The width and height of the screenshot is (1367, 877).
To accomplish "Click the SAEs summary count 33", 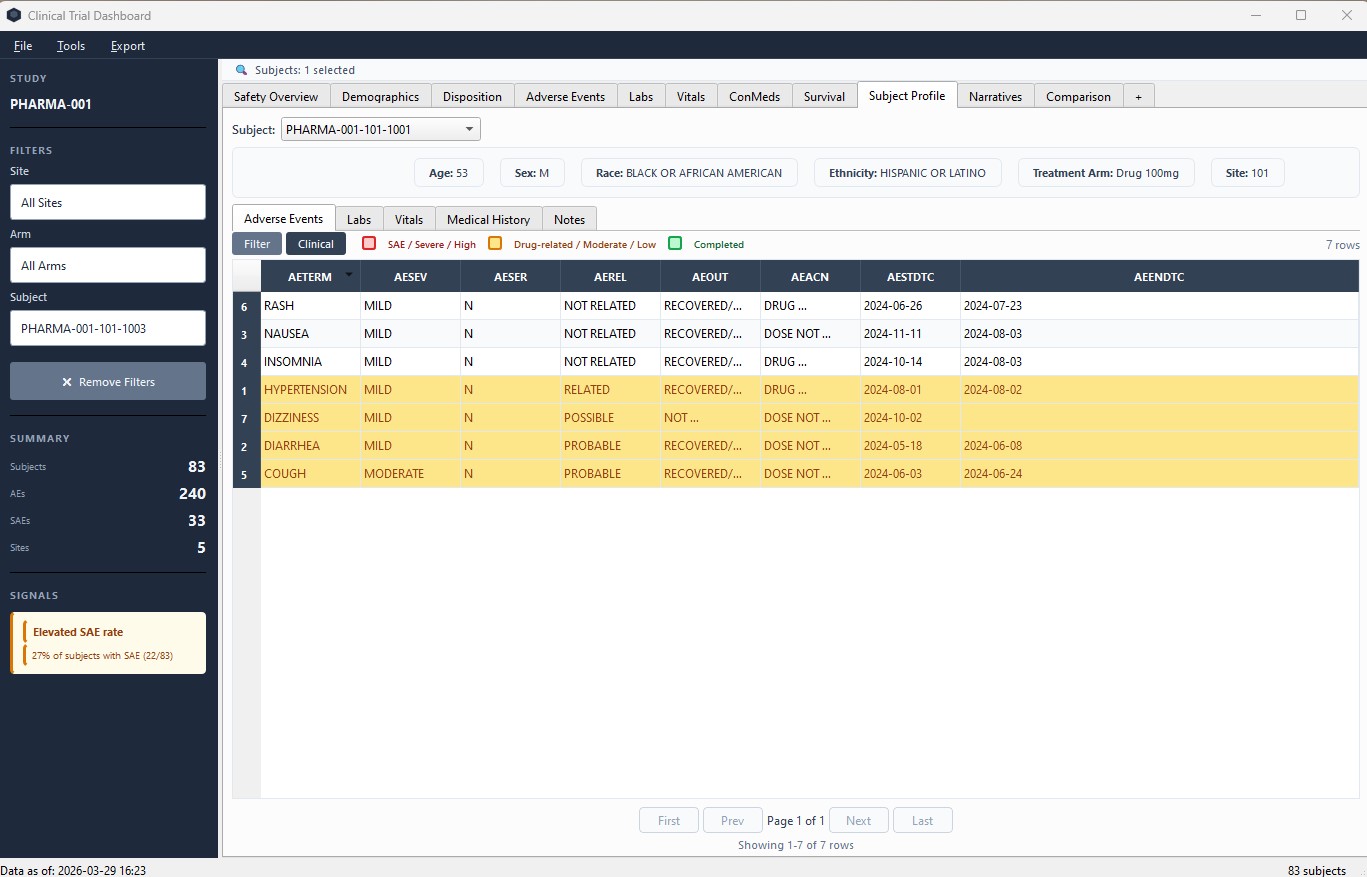I will coord(196,521).
